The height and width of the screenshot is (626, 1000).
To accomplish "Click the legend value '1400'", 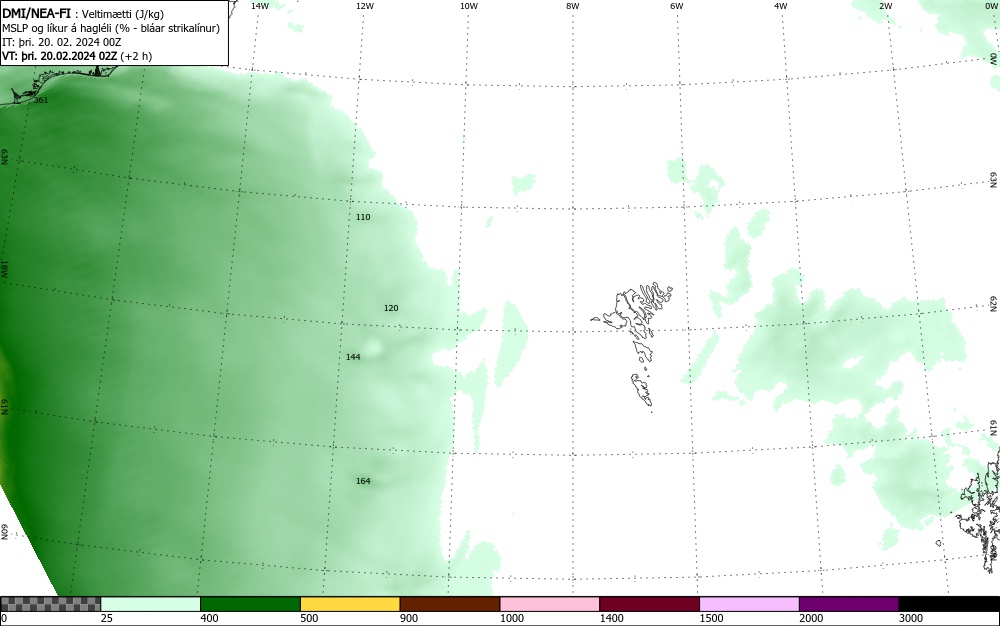I will (x=612, y=618).
